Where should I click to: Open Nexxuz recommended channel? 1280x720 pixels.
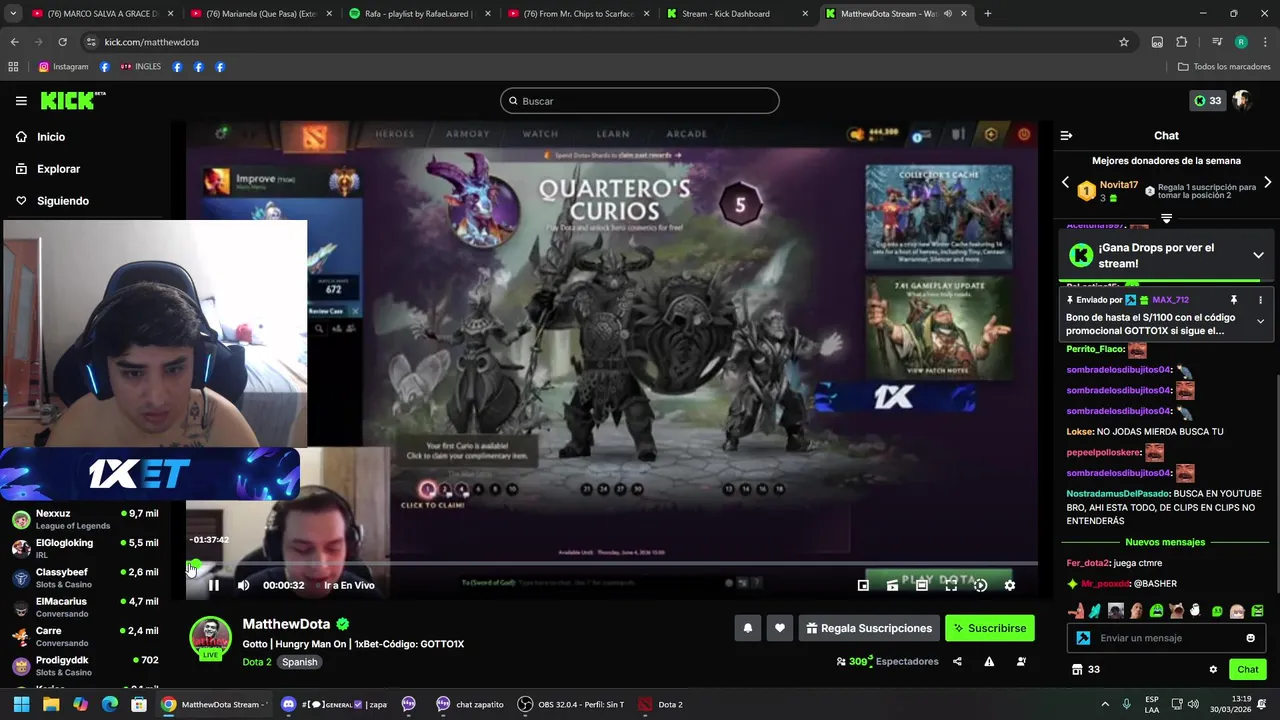coord(85,519)
